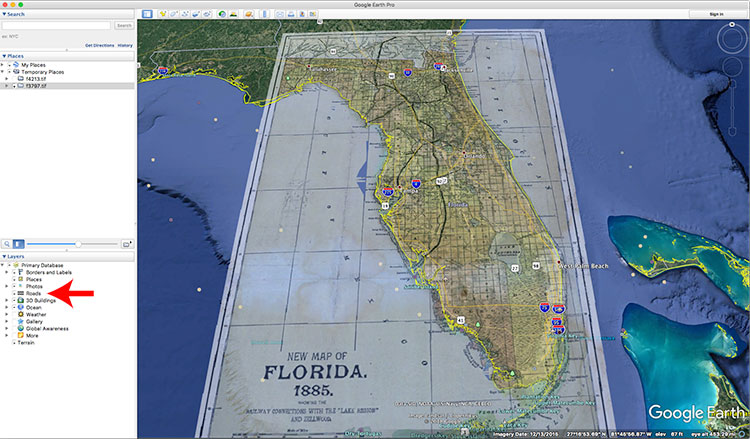Expand the My Places folder
Image resolution: width=750 pixels, height=439 pixels.
[2, 65]
